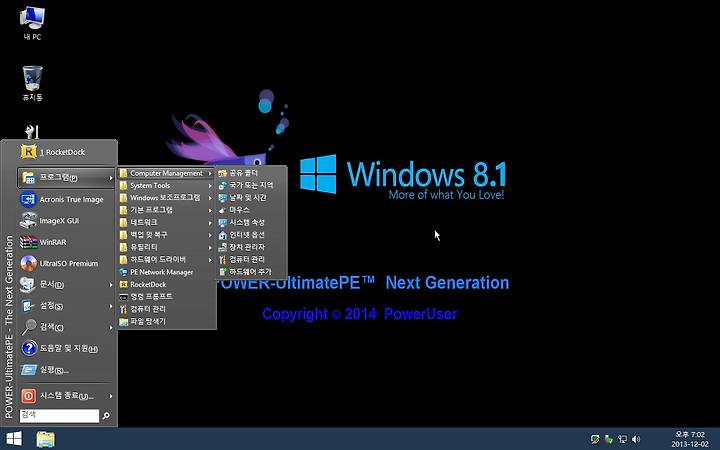Open 국가 또는 지역 region settings
This screenshot has width=720, height=450.
tap(251, 185)
